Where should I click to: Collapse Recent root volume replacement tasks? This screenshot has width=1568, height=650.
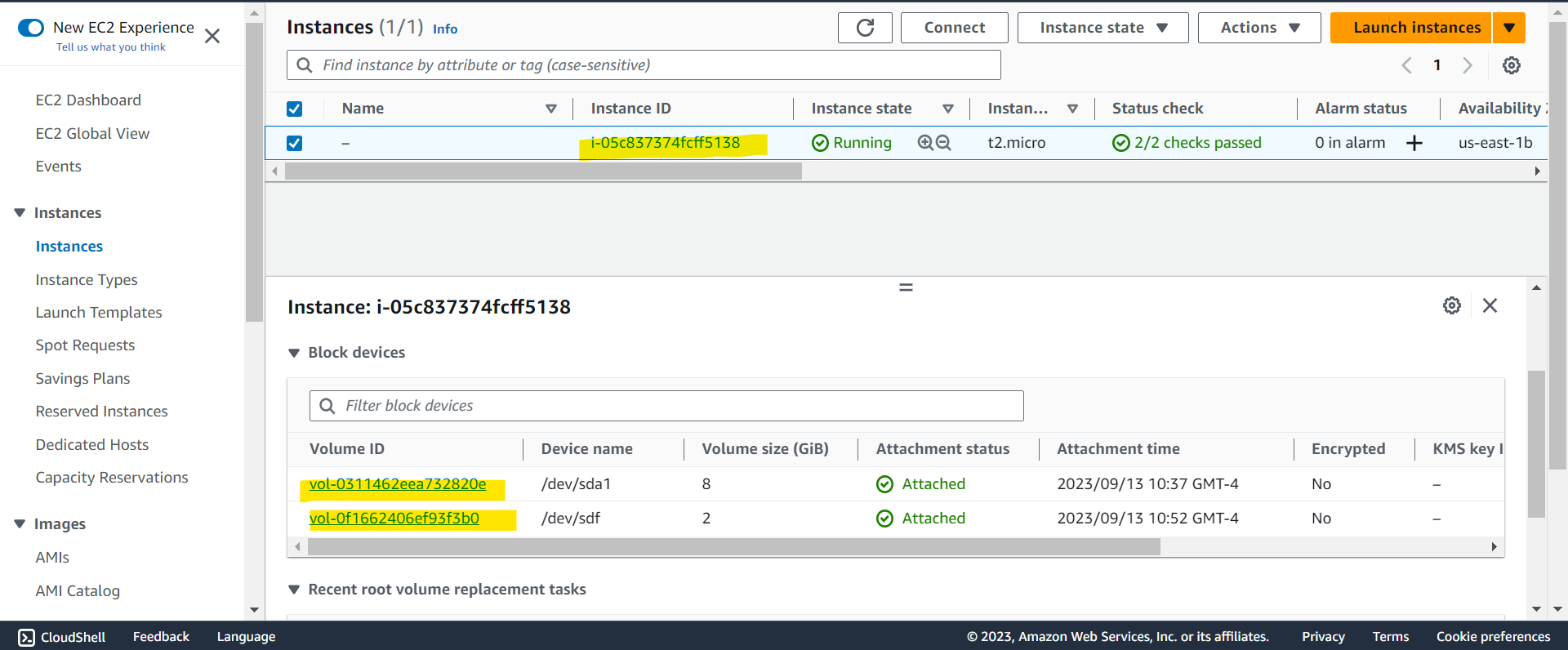(294, 590)
